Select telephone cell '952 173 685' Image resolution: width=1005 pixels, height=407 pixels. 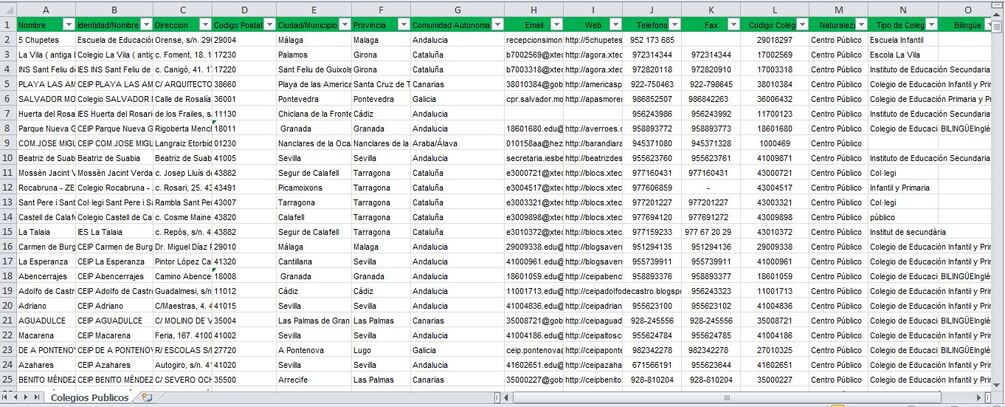[x=652, y=40]
